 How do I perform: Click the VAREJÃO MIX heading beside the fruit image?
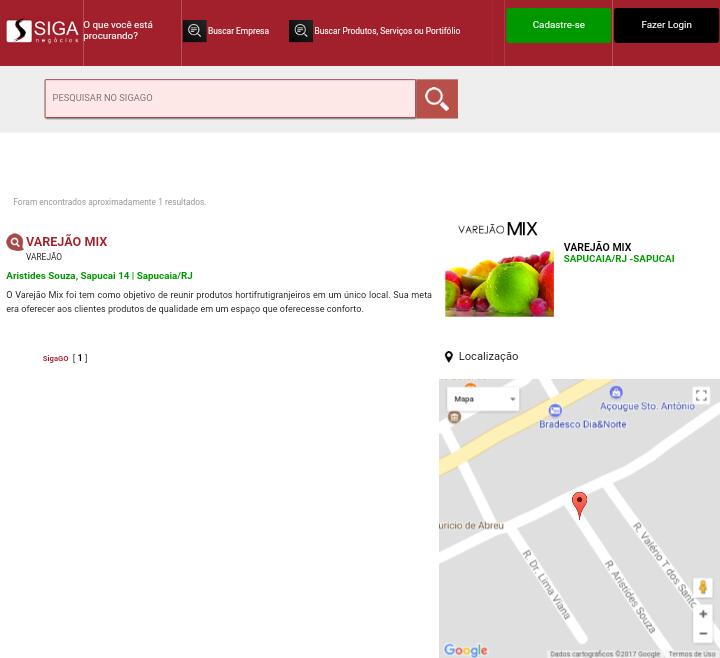[x=597, y=247]
